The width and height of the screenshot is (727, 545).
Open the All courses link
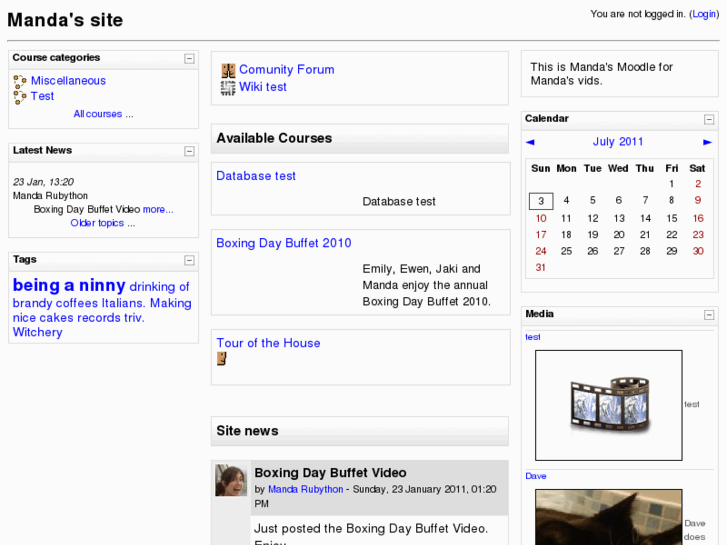[x=98, y=114]
